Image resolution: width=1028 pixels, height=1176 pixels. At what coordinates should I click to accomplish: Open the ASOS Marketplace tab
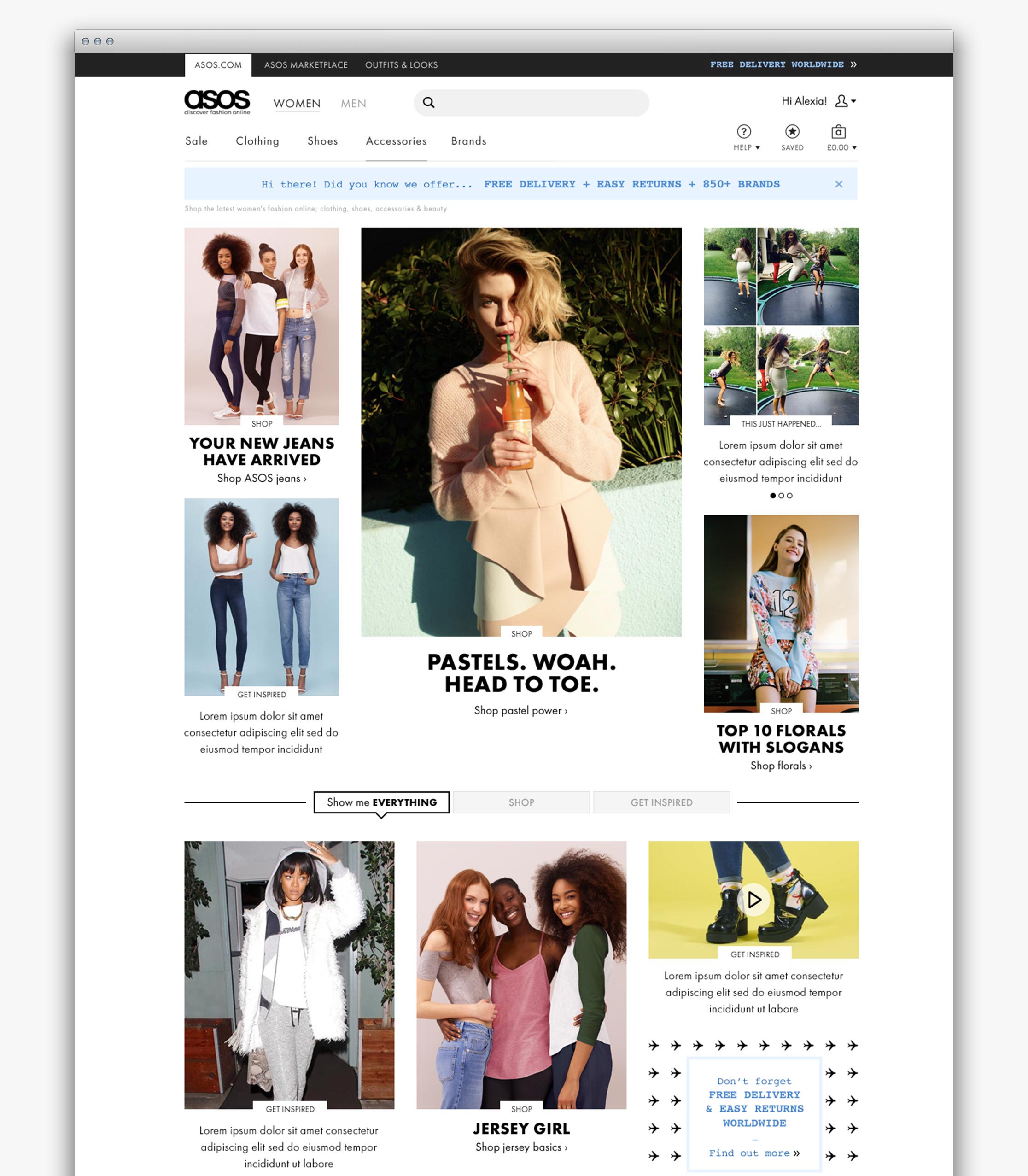coord(306,65)
